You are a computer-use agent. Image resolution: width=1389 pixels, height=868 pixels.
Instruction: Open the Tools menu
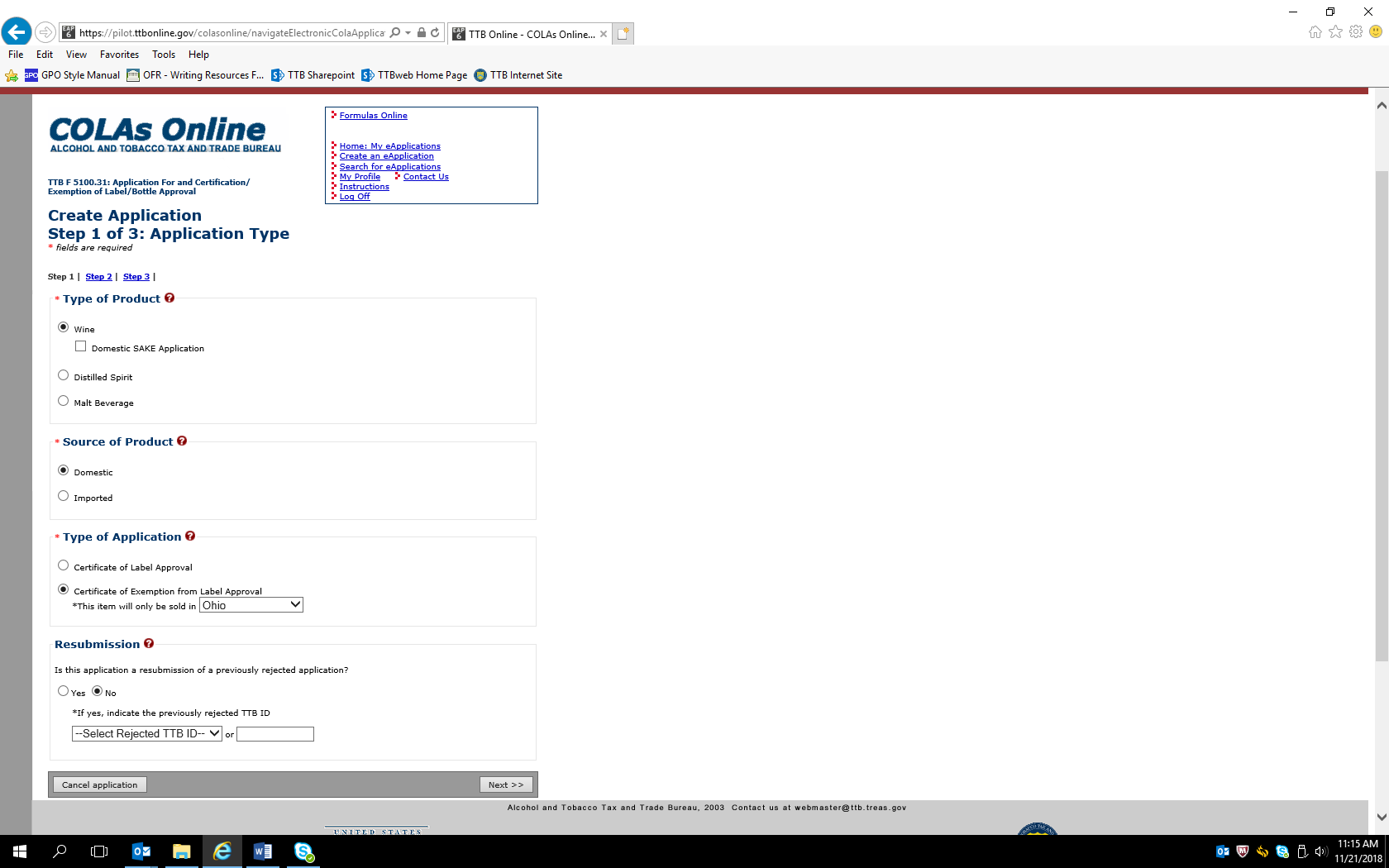coord(164,55)
